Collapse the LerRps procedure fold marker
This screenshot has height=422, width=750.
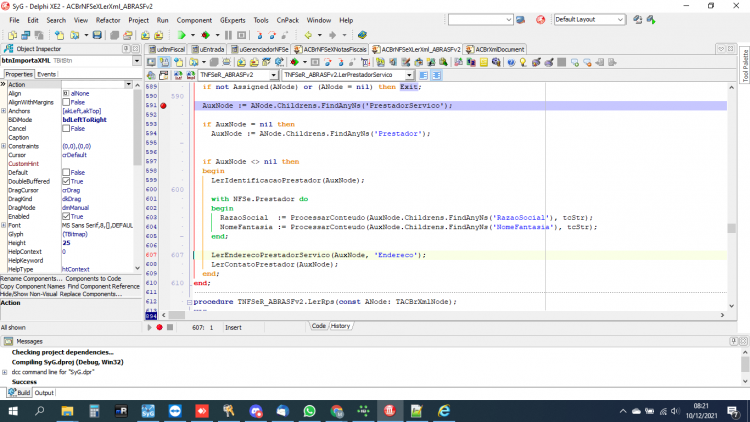tap(189, 302)
